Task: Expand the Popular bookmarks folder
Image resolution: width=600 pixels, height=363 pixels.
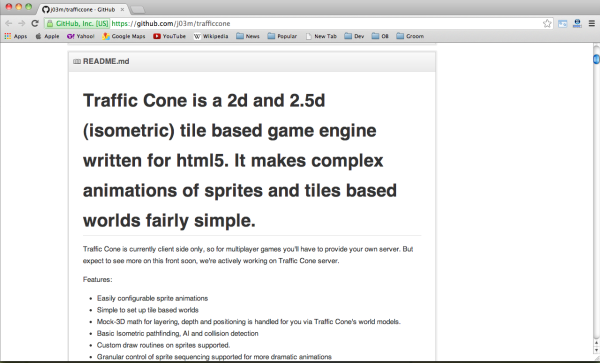Action: [282, 36]
